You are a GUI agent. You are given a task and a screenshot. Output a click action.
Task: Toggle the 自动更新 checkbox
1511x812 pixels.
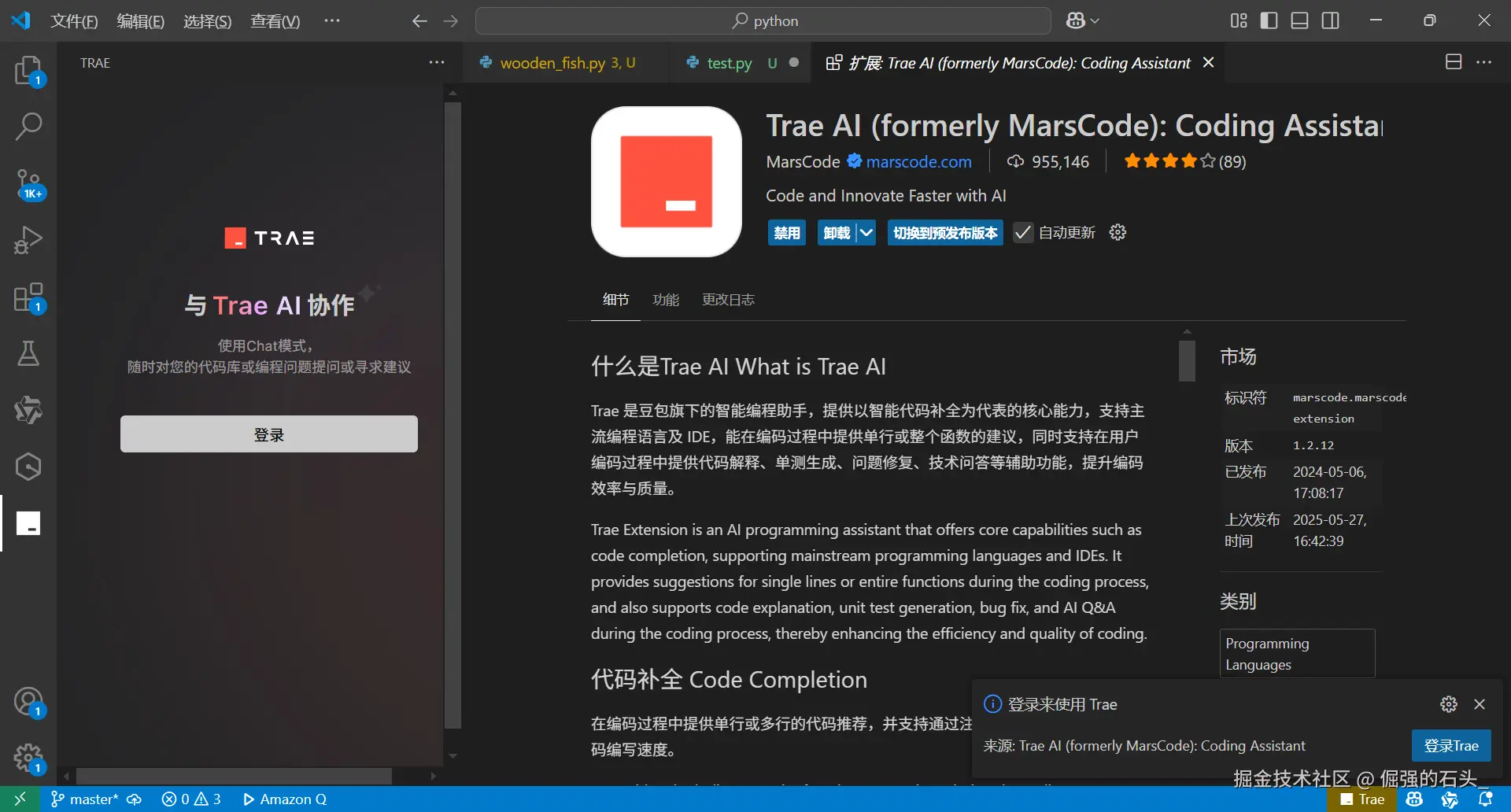(1022, 233)
